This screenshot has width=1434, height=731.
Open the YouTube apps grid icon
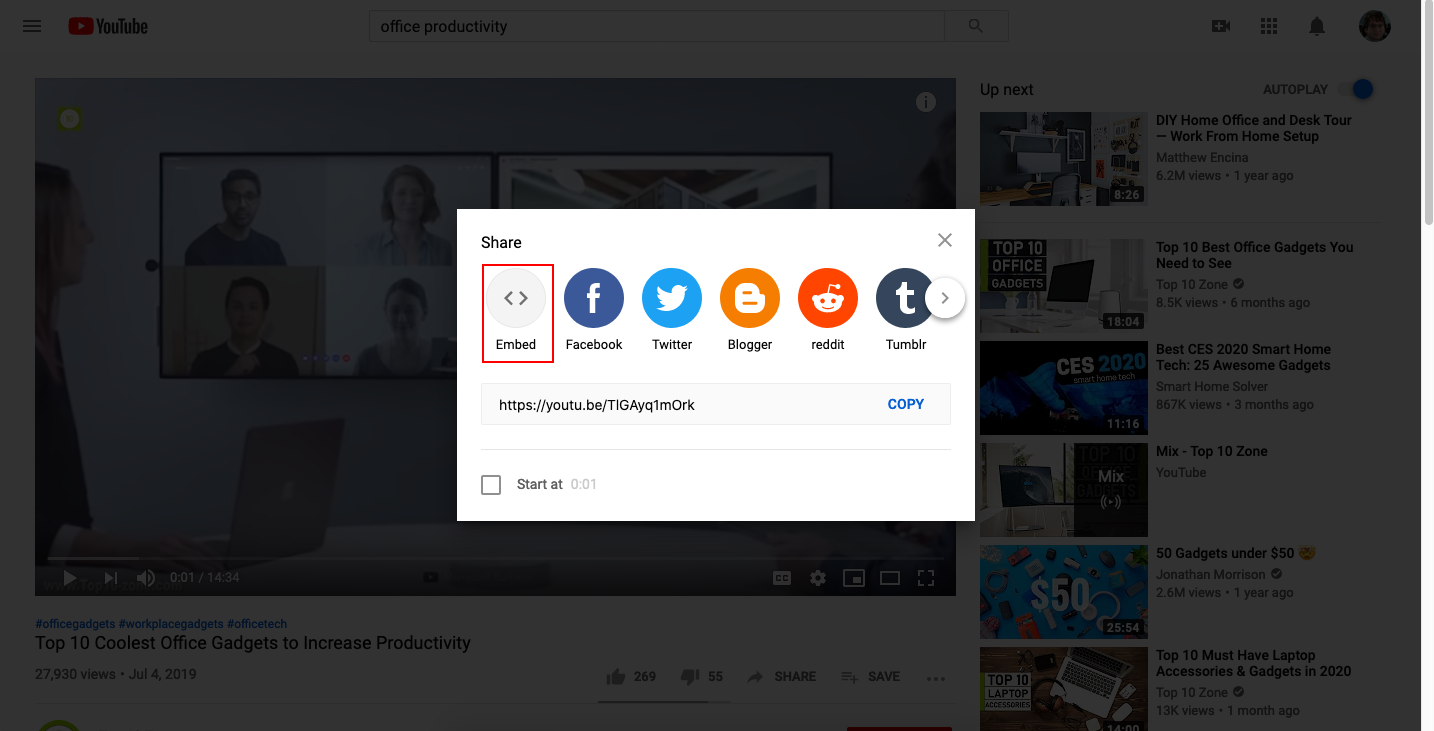(x=1269, y=26)
